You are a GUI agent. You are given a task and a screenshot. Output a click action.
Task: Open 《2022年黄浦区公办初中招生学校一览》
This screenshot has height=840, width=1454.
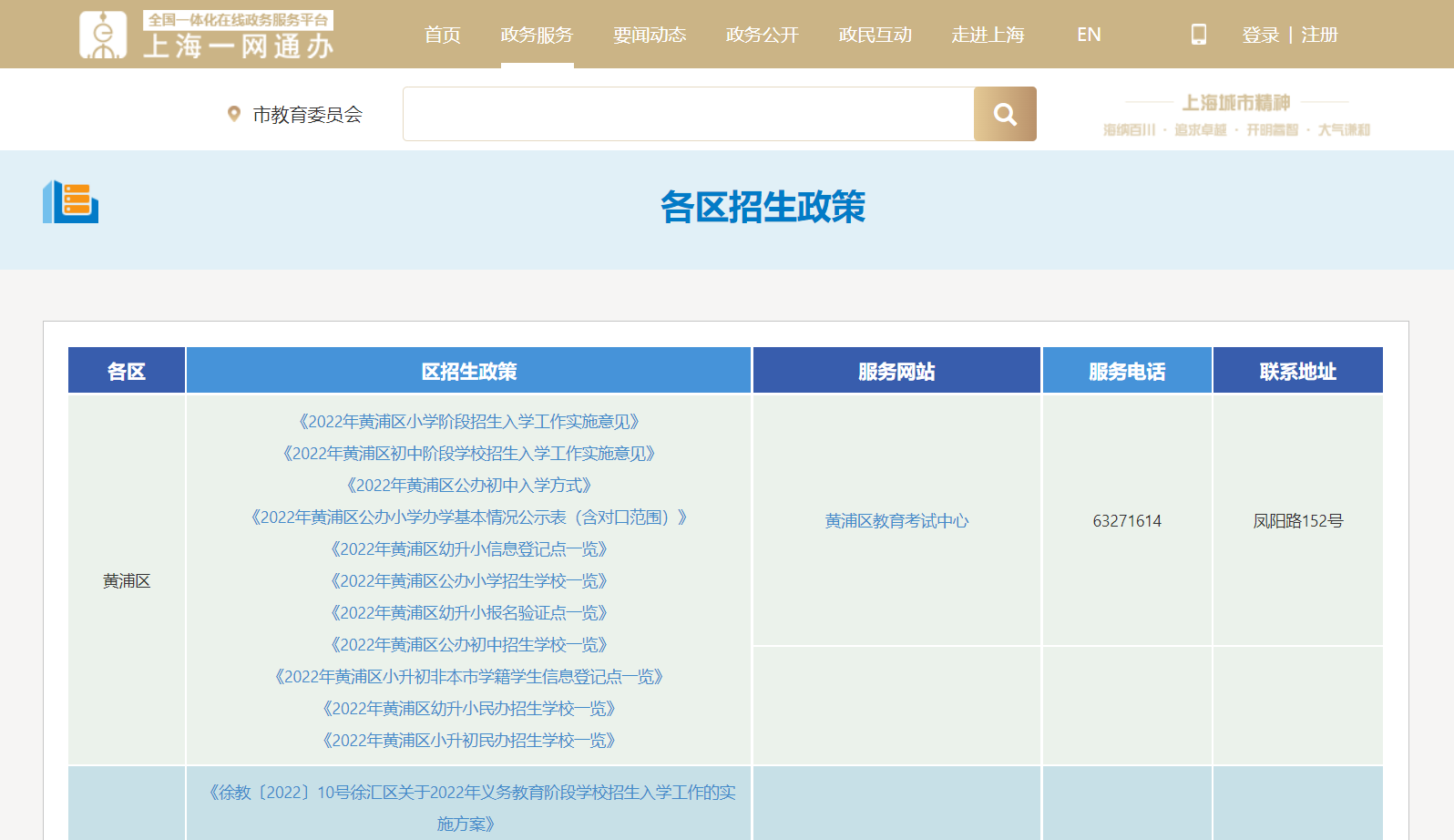469,645
